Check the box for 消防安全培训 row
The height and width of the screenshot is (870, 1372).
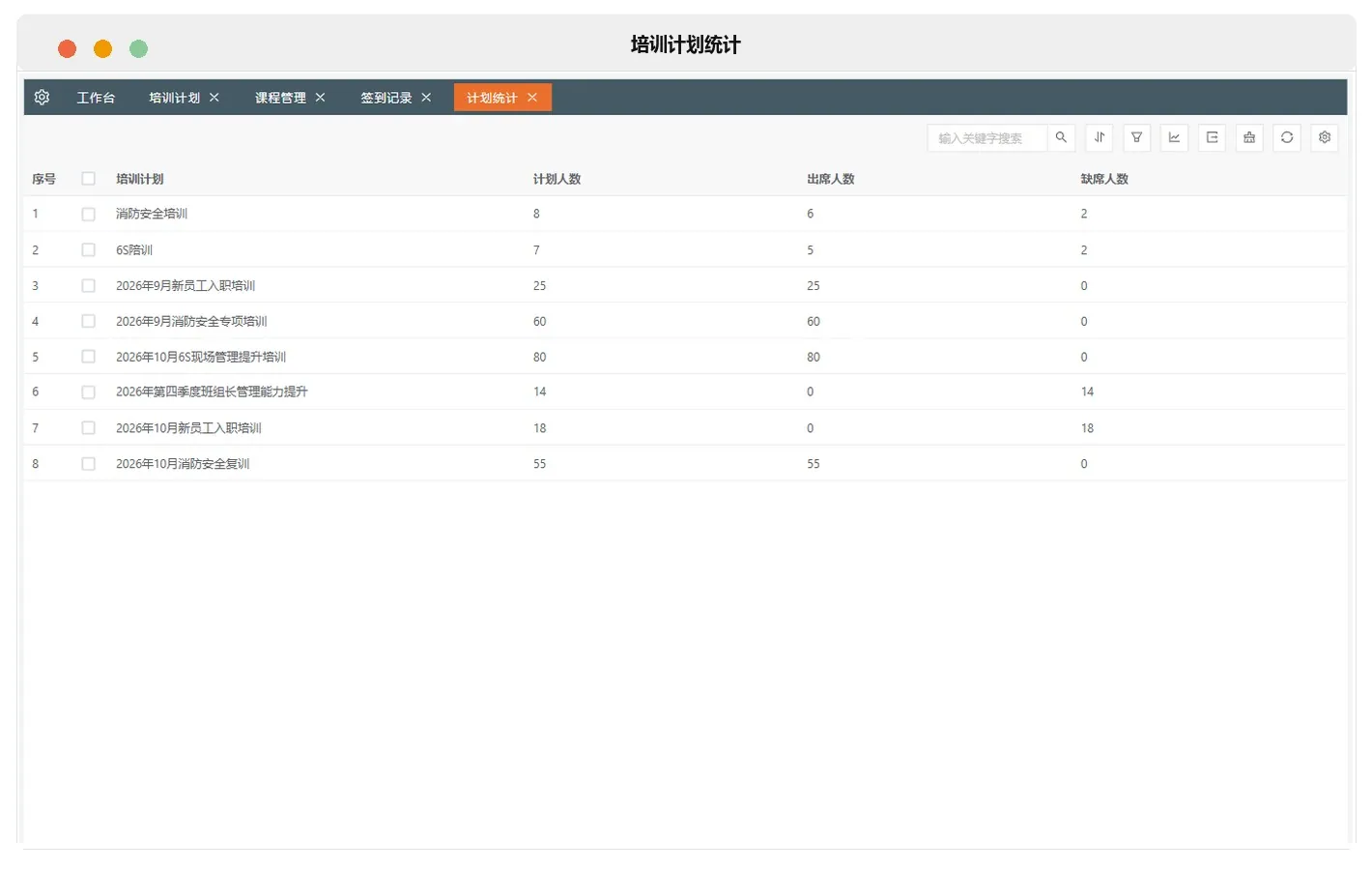point(88,214)
